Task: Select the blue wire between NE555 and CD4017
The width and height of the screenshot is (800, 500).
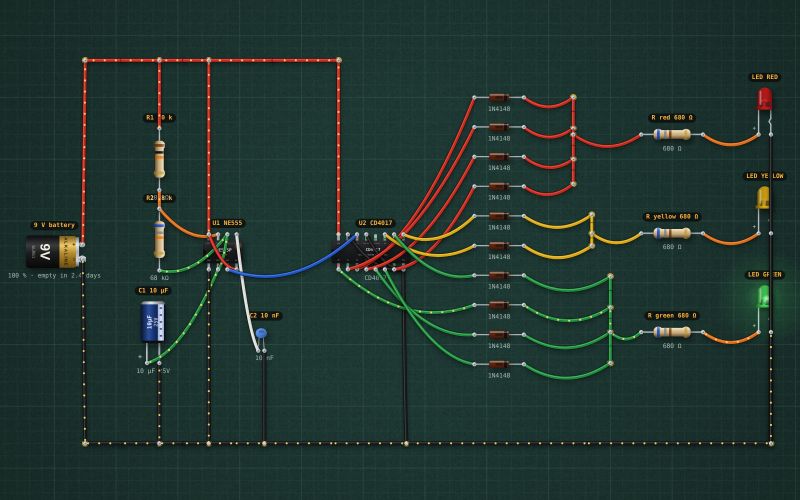Action: pos(291,274)
